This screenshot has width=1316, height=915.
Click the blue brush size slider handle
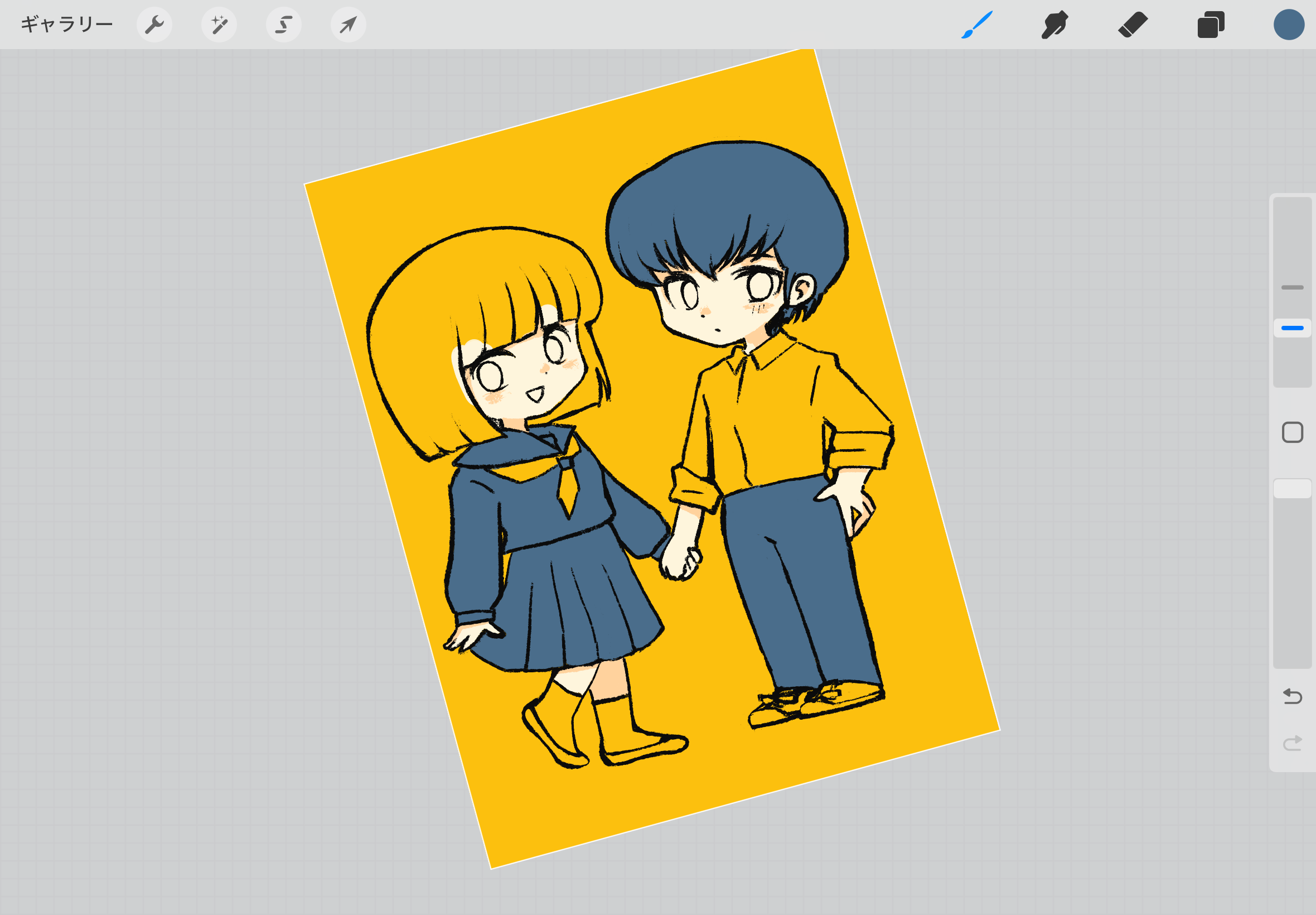coord(1292,328)
